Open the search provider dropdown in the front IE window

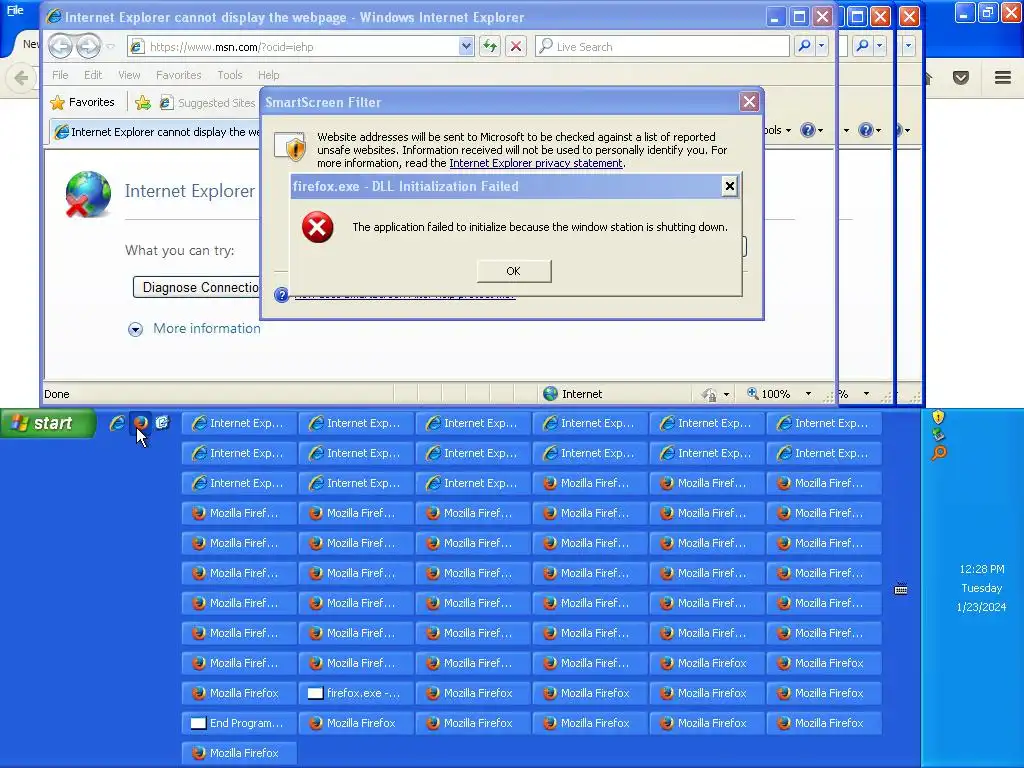tap(822, 46)
